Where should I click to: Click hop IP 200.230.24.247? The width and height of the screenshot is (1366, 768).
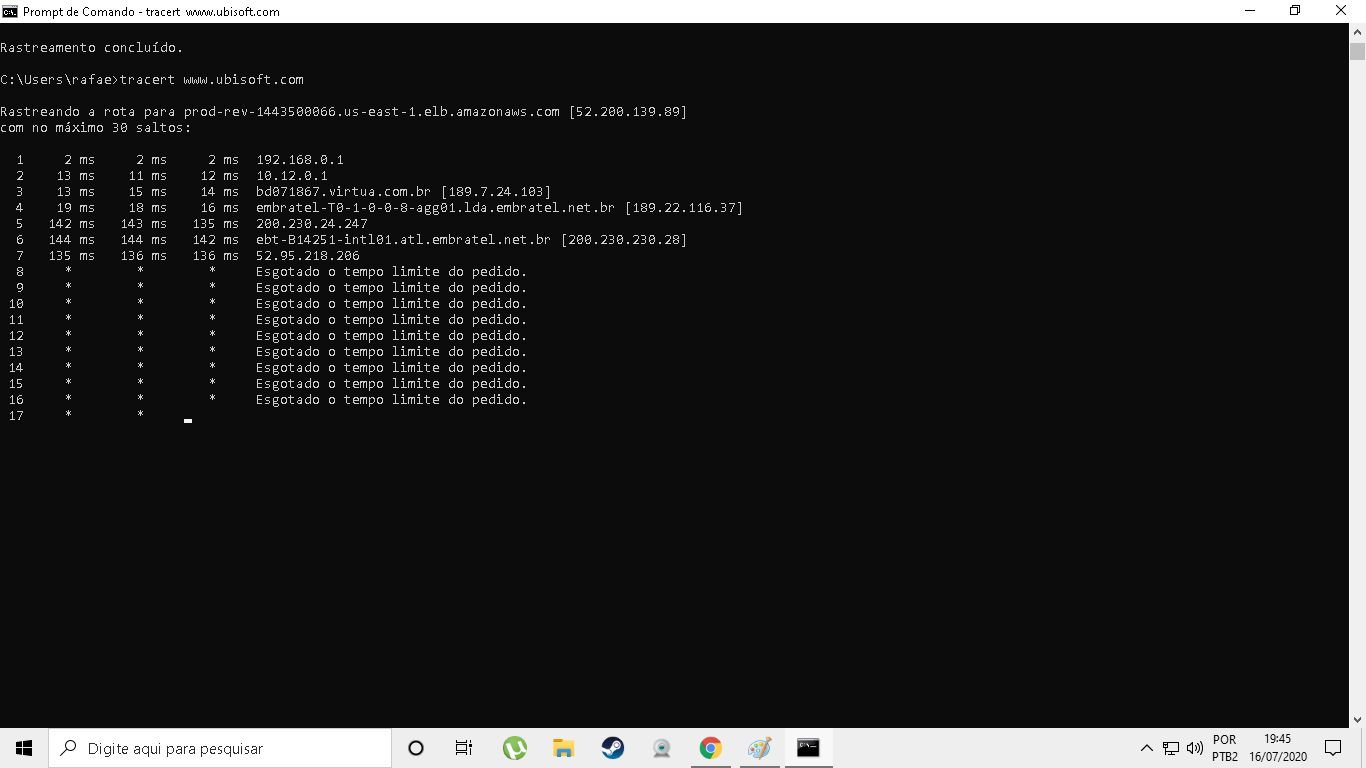[312, 223]
